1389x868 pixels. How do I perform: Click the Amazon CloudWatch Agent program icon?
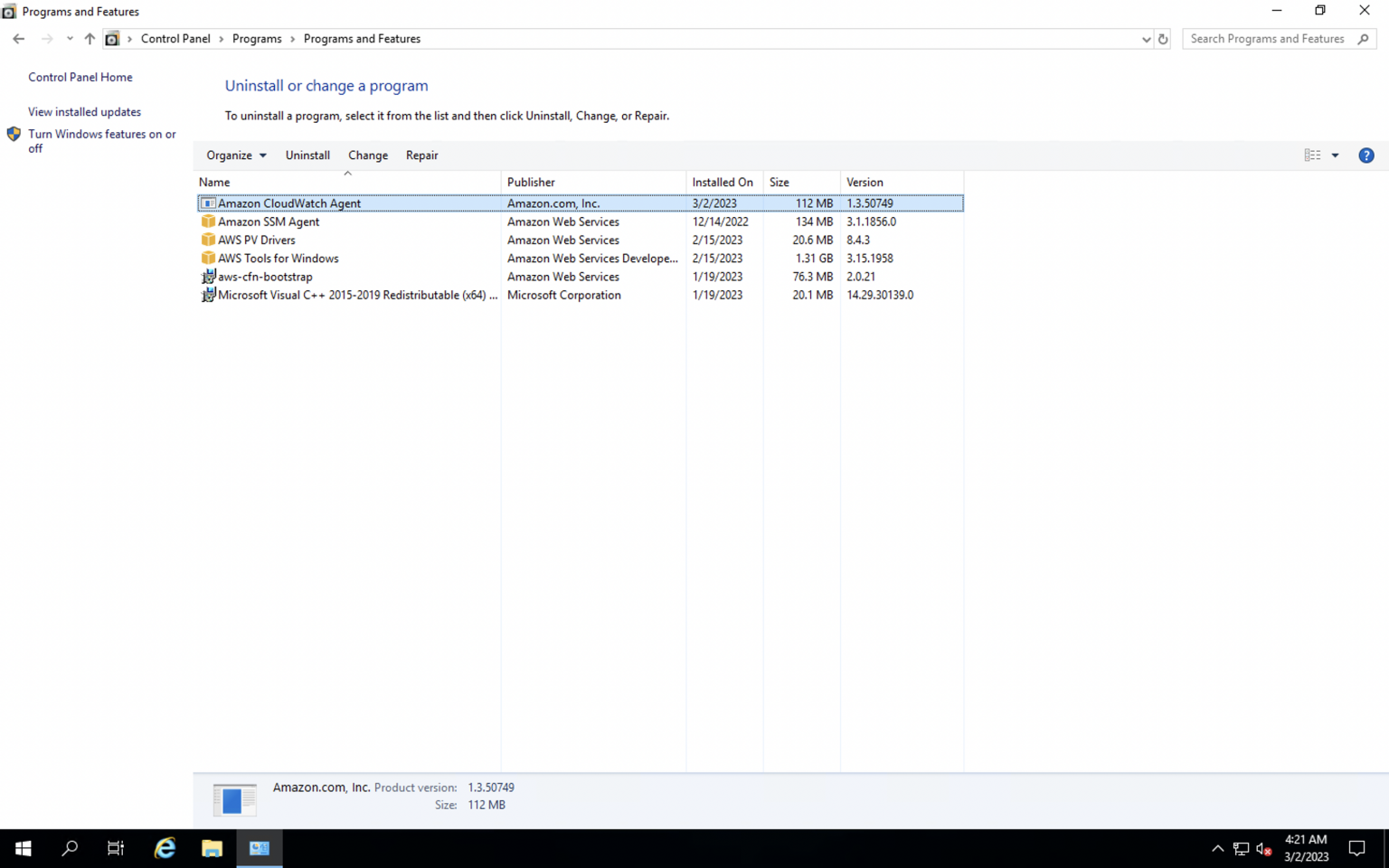coord(208,203)
